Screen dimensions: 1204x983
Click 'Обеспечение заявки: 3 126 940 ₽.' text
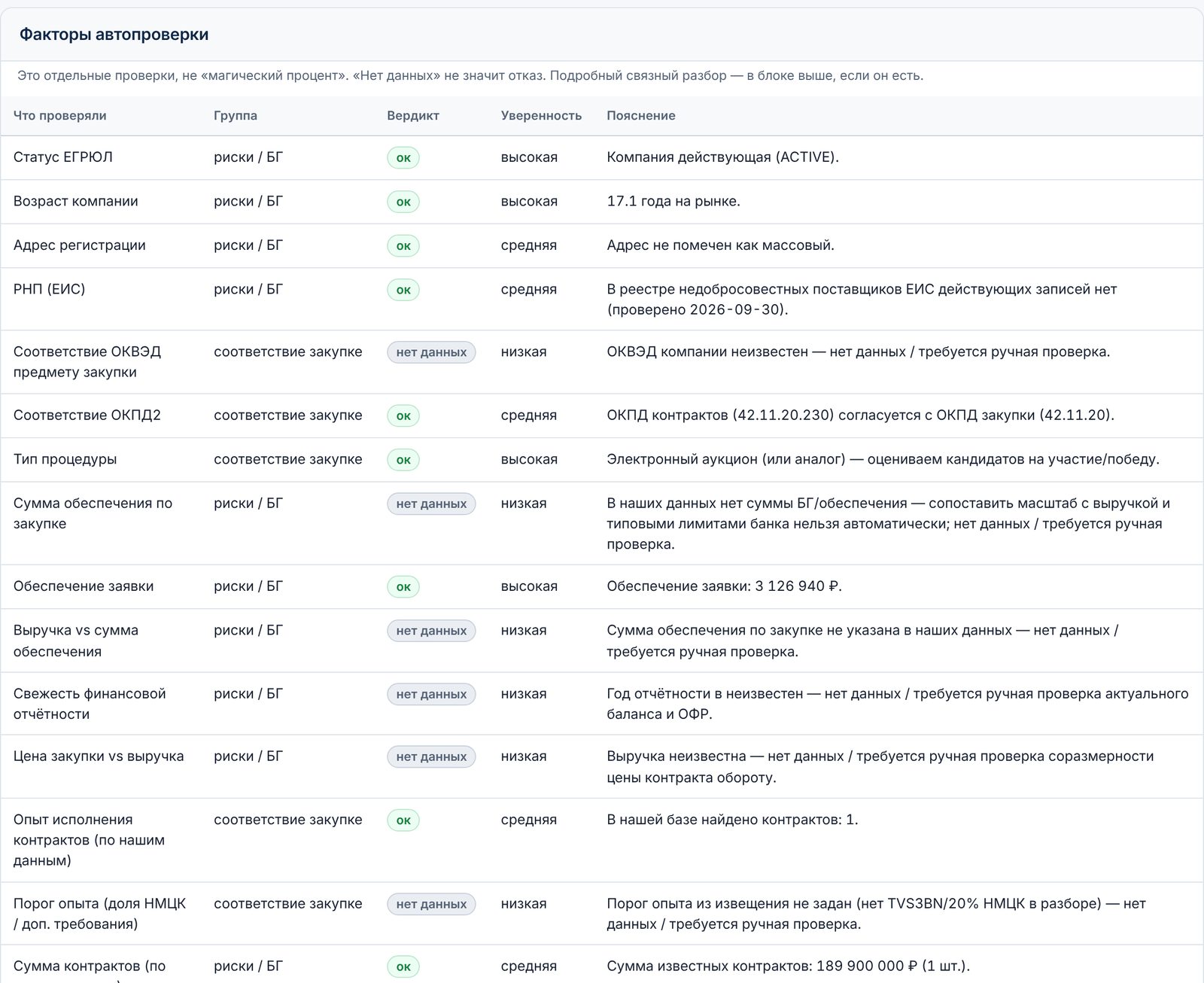pos(724,586)
